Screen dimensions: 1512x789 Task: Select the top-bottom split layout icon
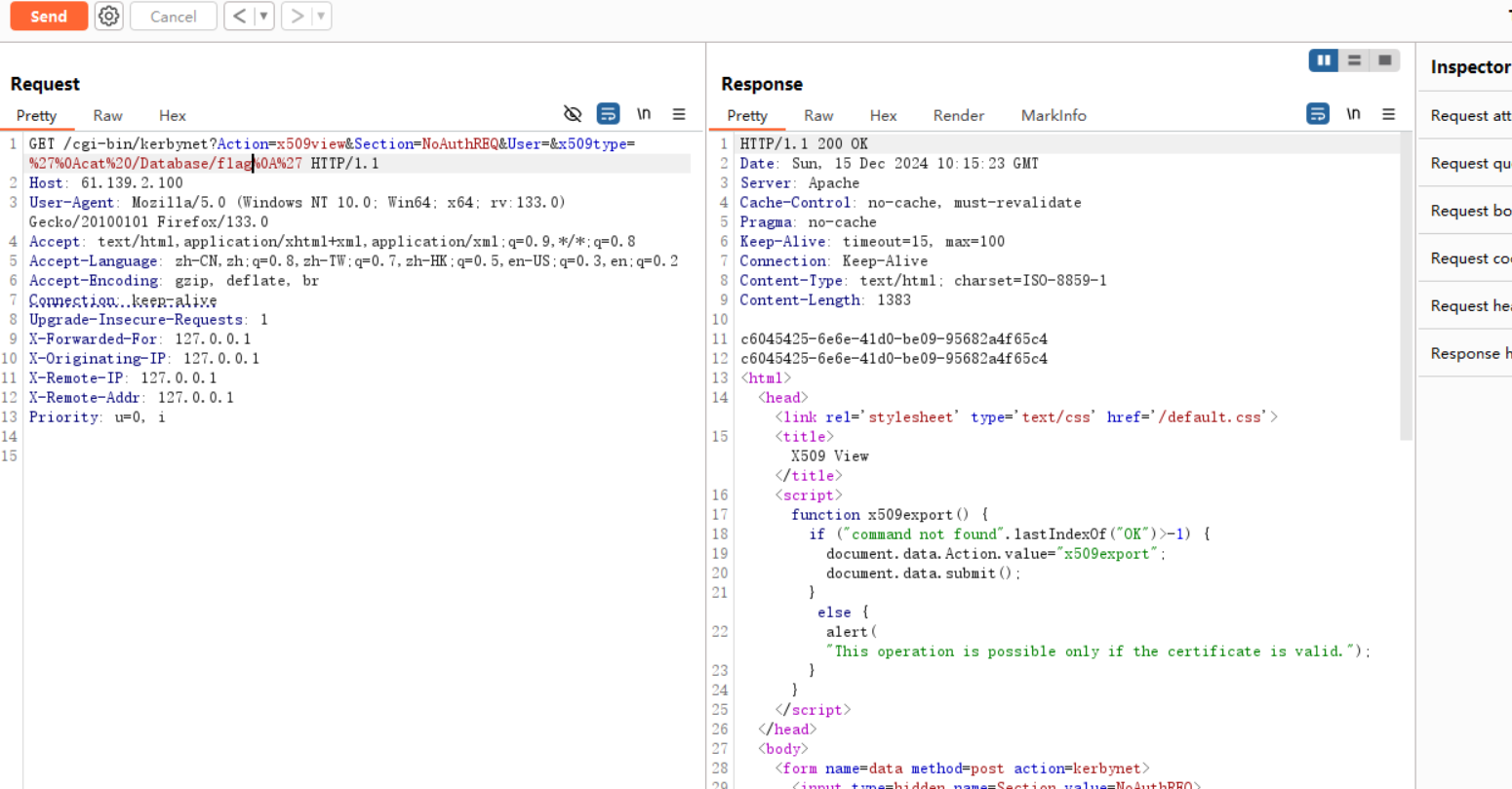[1354, 60]
